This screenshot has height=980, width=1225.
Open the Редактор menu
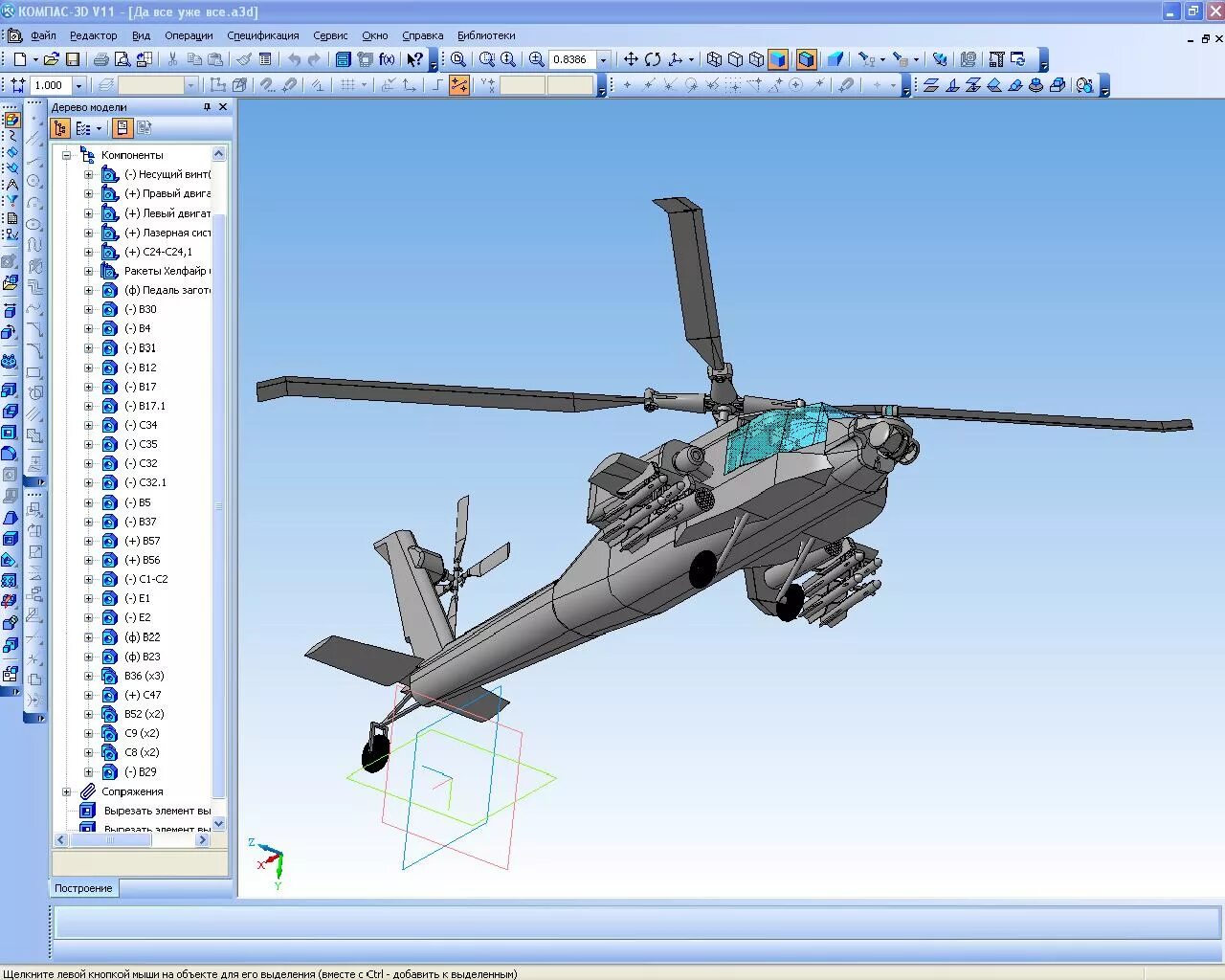coord(93,35)
